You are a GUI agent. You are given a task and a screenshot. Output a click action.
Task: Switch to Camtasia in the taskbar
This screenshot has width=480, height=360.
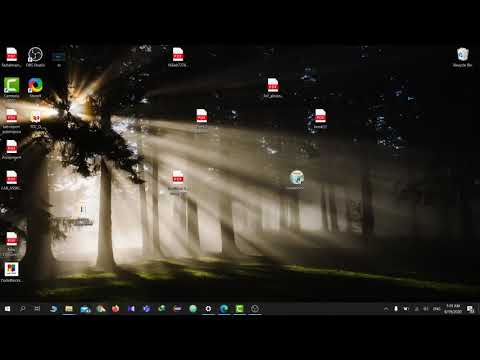[x=239, y=309]
